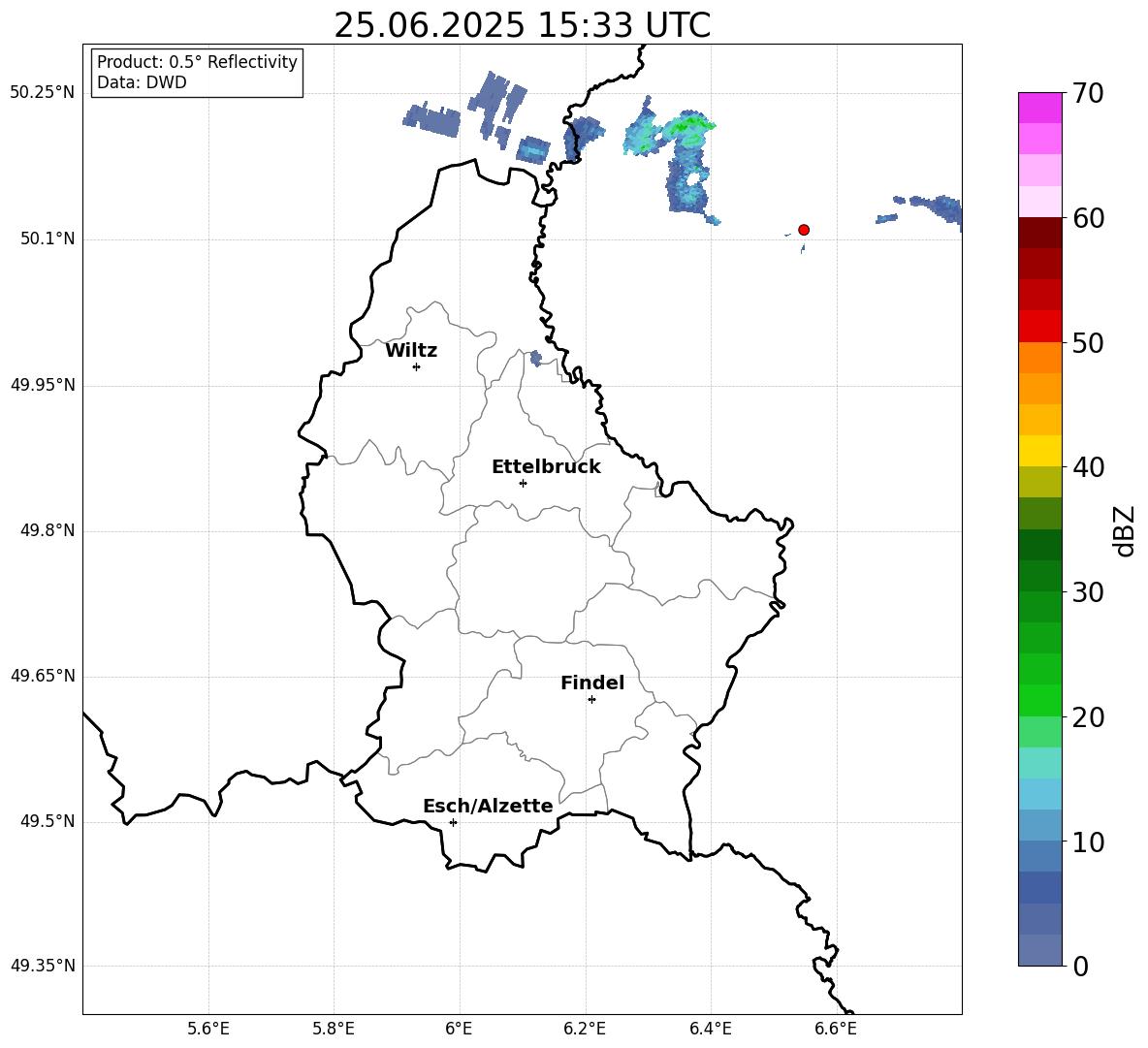The width and height of the screenshot is (1148, 1048).
Task: Click the 10 tick on colorbar
Action: coord(1088,842)
